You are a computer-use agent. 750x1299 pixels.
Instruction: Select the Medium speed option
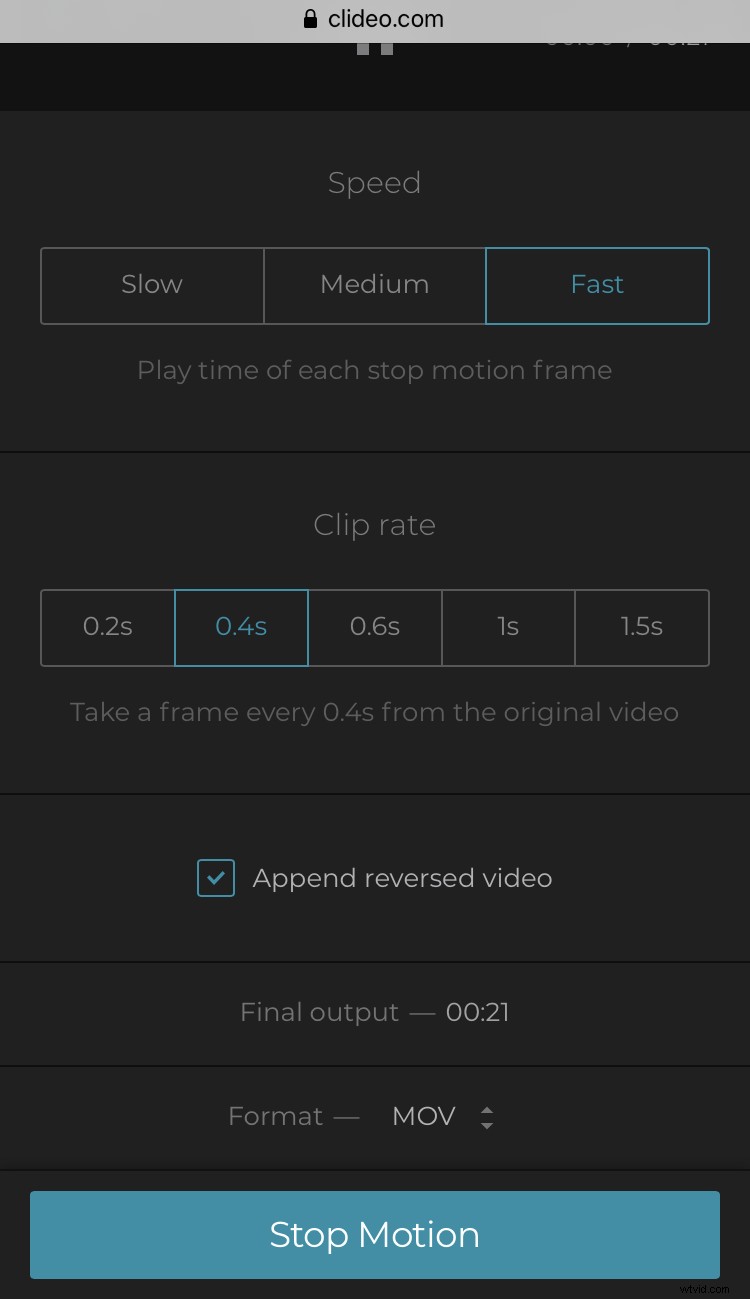point(374,285)
